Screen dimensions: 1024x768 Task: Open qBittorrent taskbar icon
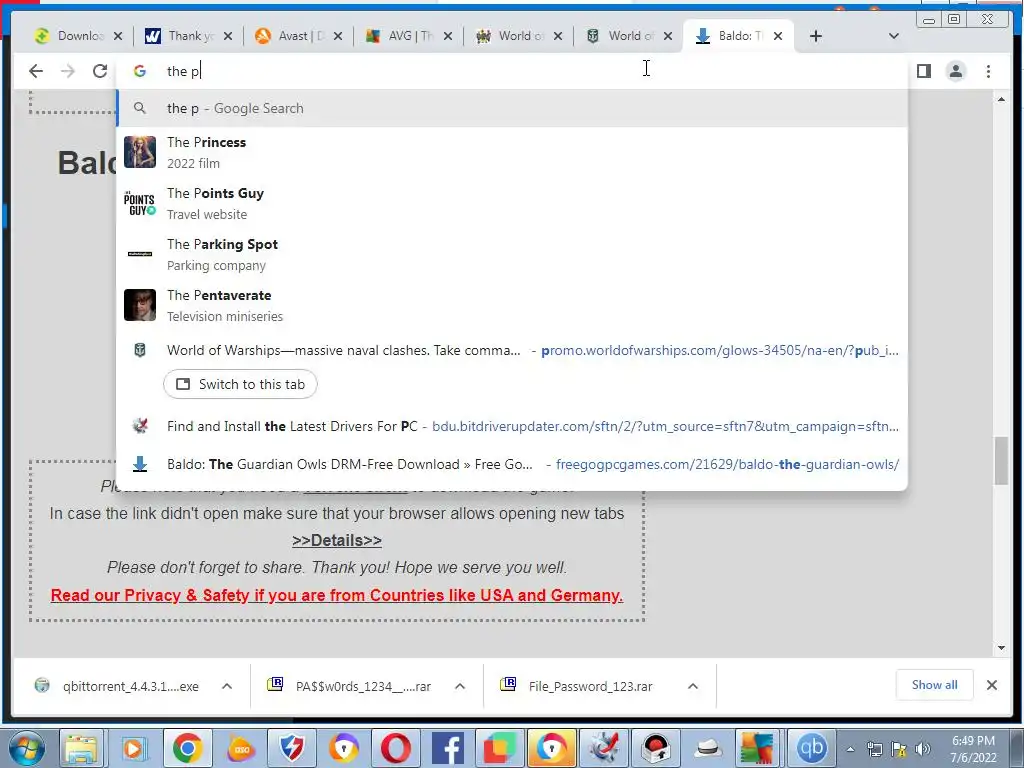click(811, 748)
